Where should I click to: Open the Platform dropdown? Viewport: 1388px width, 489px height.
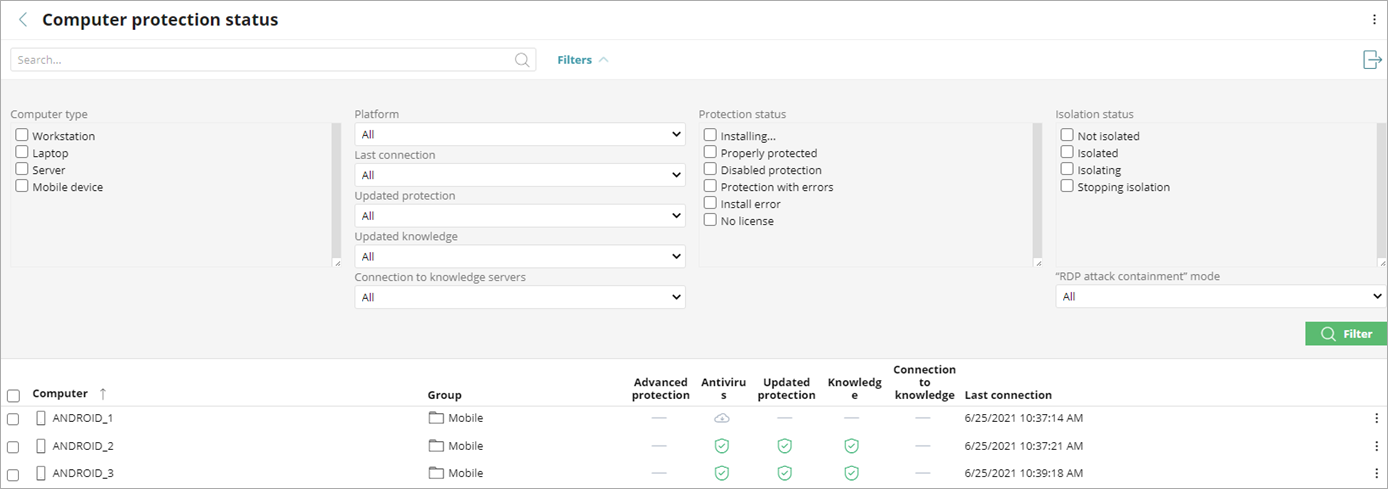click(x=519, y=134)
